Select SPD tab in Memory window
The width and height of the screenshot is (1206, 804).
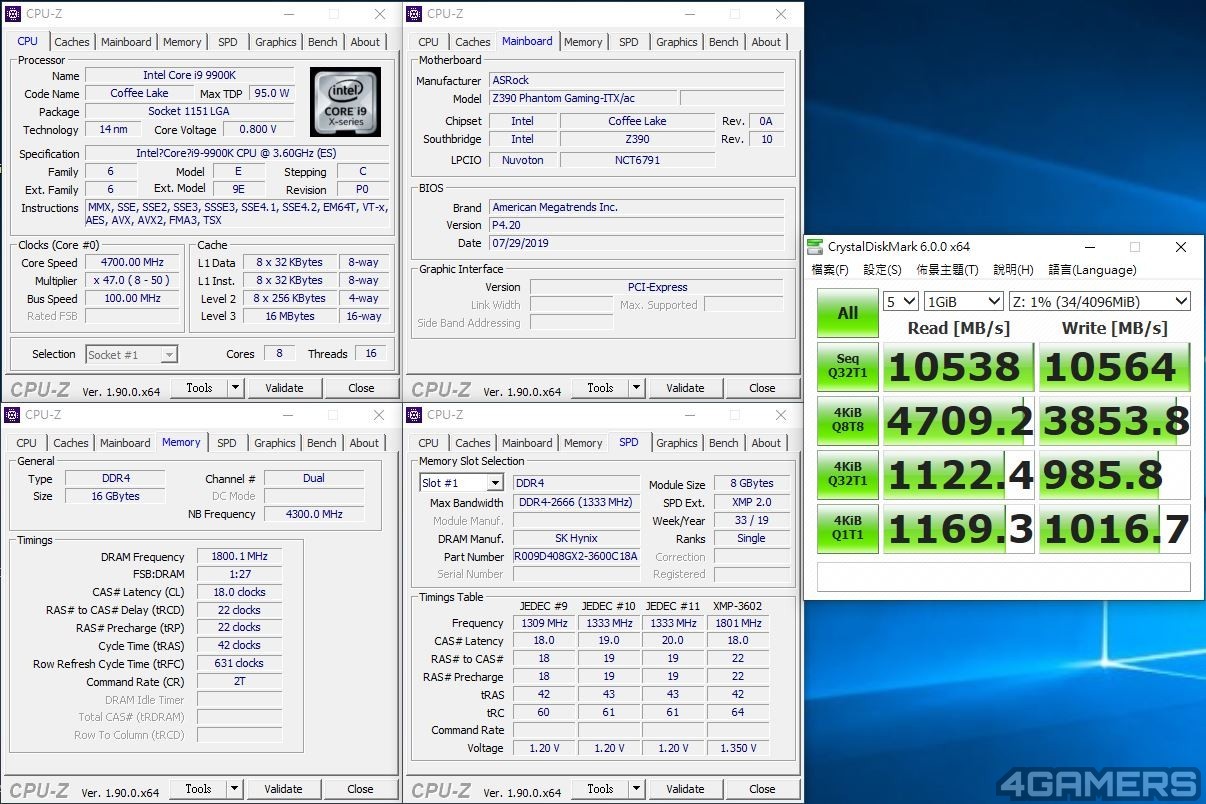coord(227,443)
